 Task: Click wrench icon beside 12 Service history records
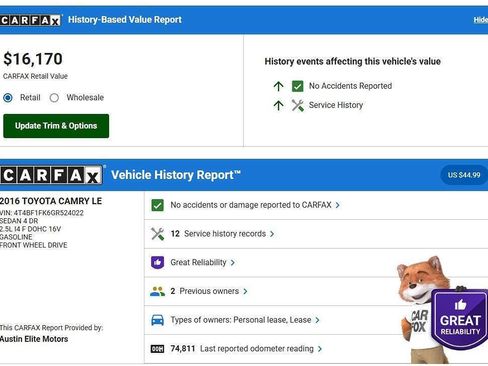157,234
